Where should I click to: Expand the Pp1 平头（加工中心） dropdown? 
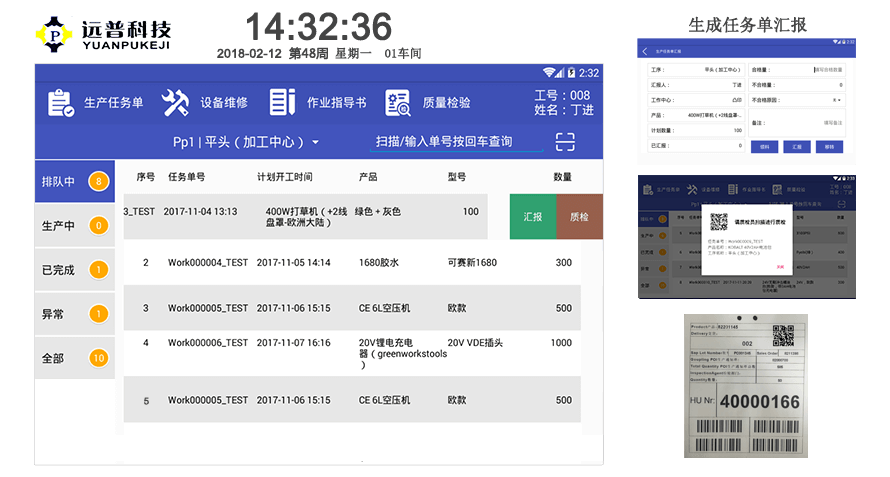pos(246,143)
